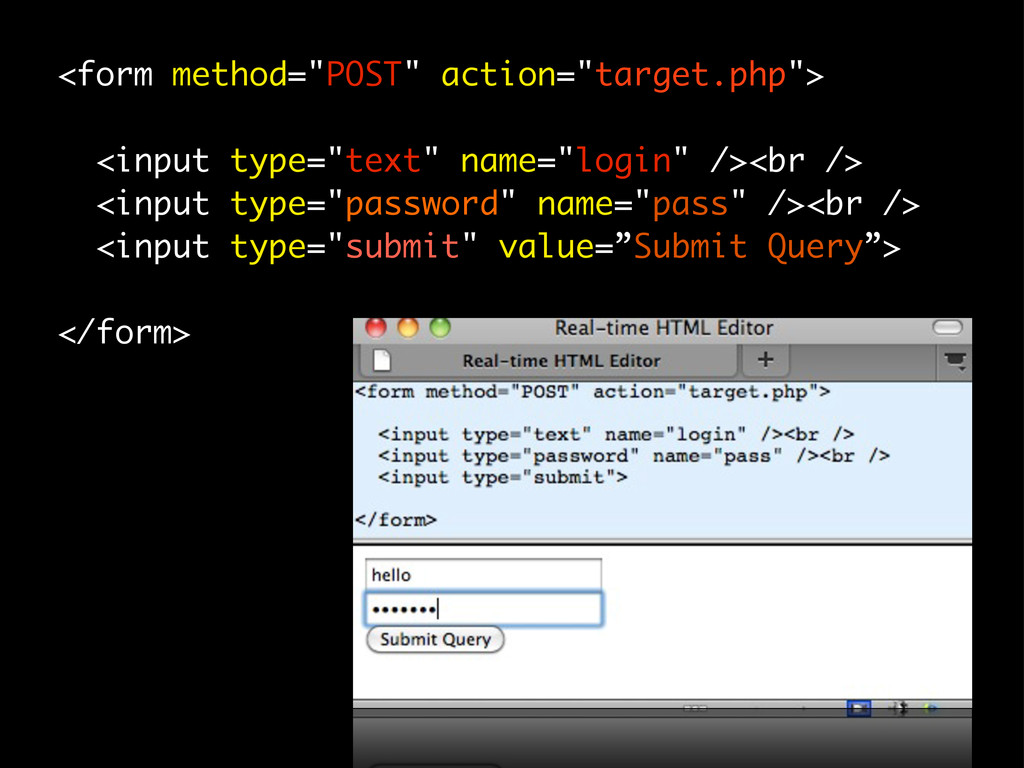The width and height of the screenshot is (1024, 768).
Task: Open the tab list button at the tab bar's right end
Action: tap(955, 361)
